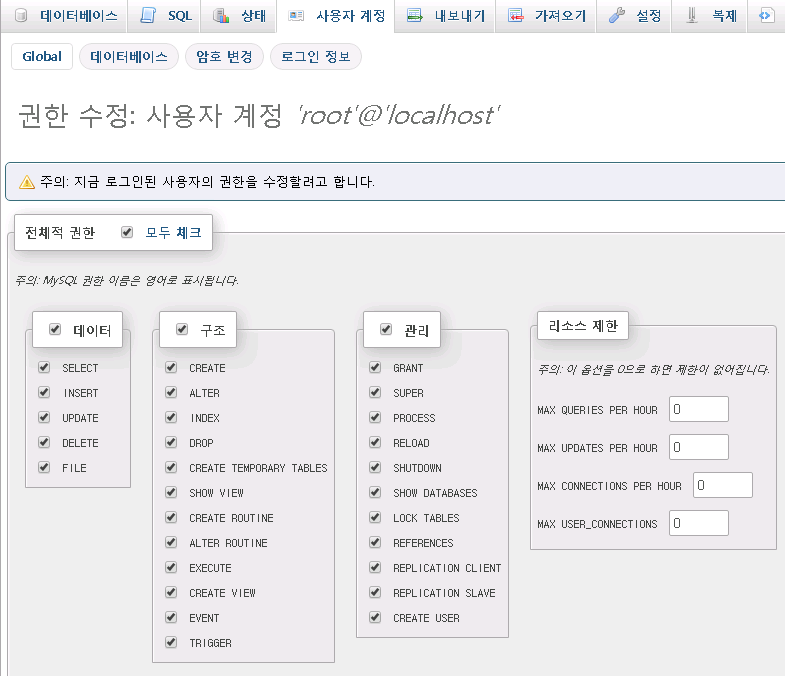Image resolution: width=785 pixels, height=676 pixels.
Task: Open the 암호 변경 sub-tab
Action: click(224, 56)
